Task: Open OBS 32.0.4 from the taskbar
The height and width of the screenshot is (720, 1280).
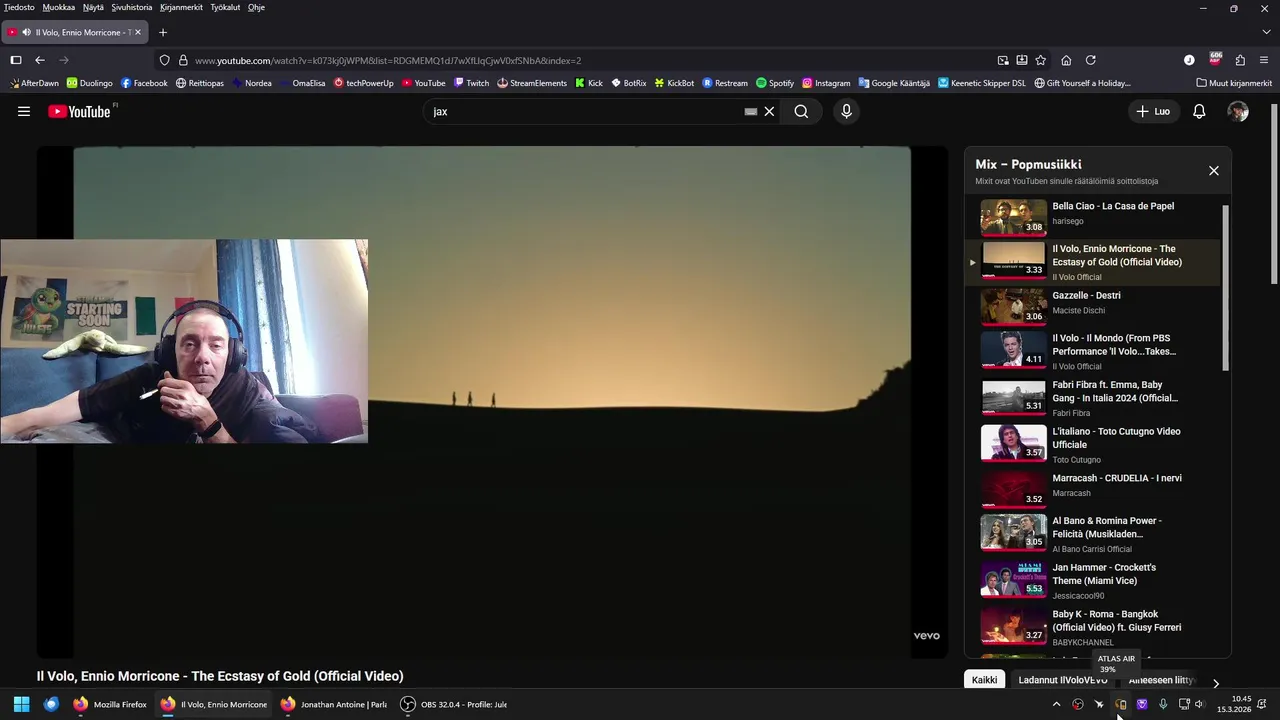Action: click(x=454, y=704)
